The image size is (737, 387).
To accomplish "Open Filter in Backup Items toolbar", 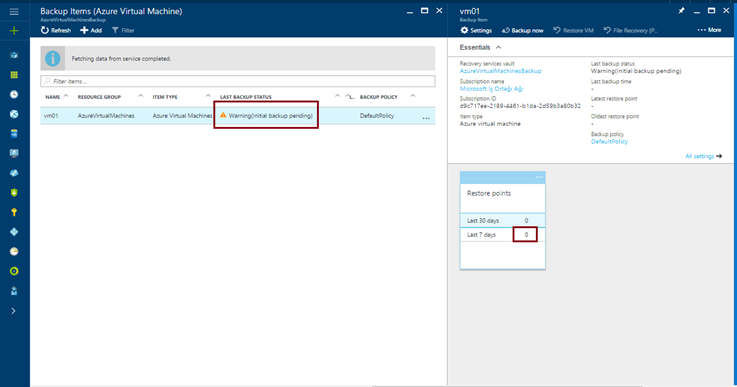I will 123,31.
